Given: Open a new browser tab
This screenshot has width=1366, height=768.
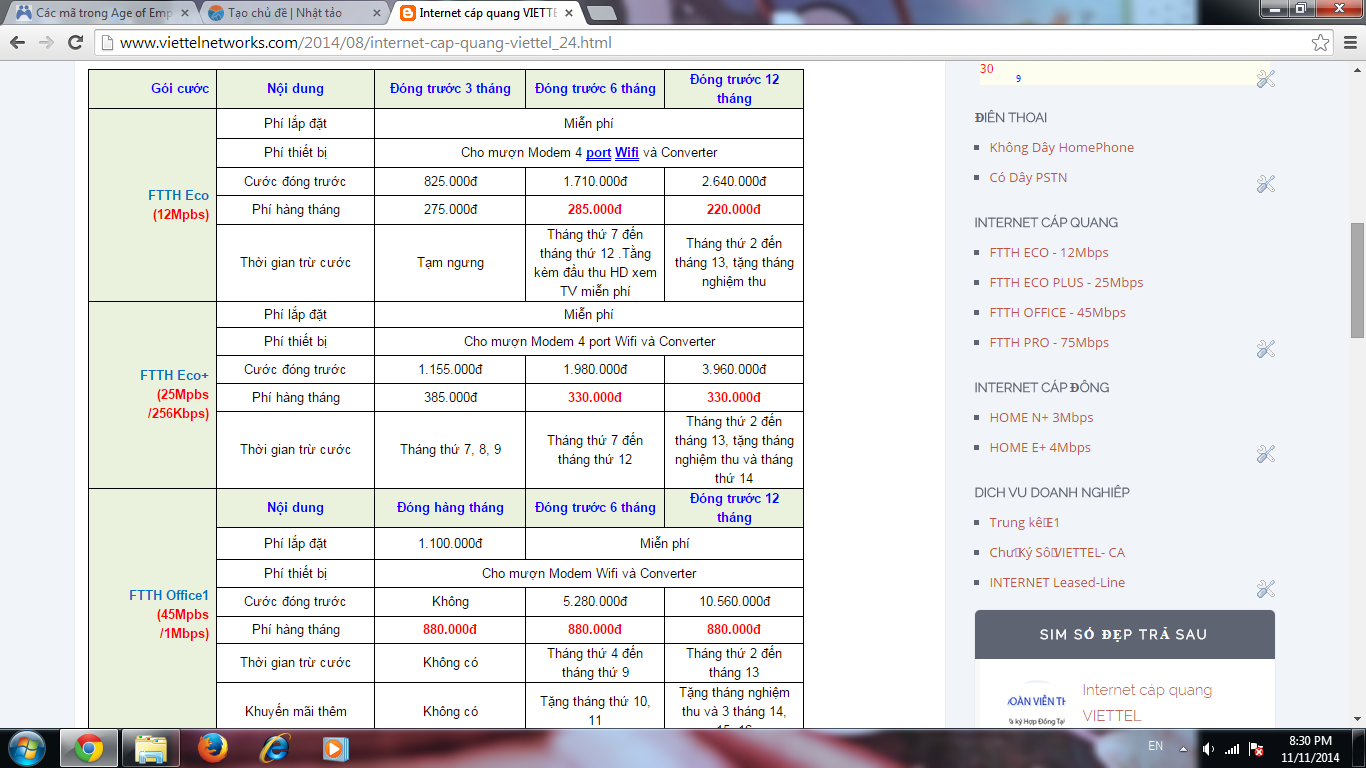Looking at the screenshot, I should [602, 13].
